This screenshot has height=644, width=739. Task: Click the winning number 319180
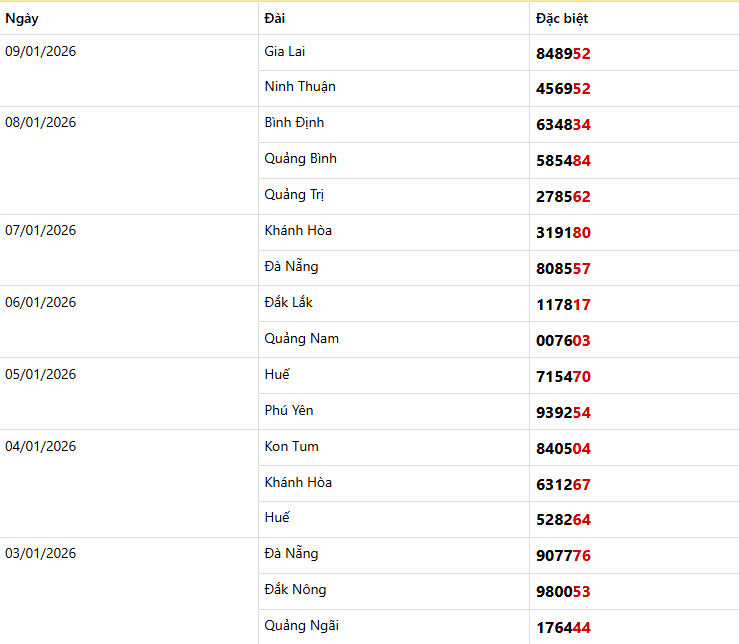pos(563,232)
